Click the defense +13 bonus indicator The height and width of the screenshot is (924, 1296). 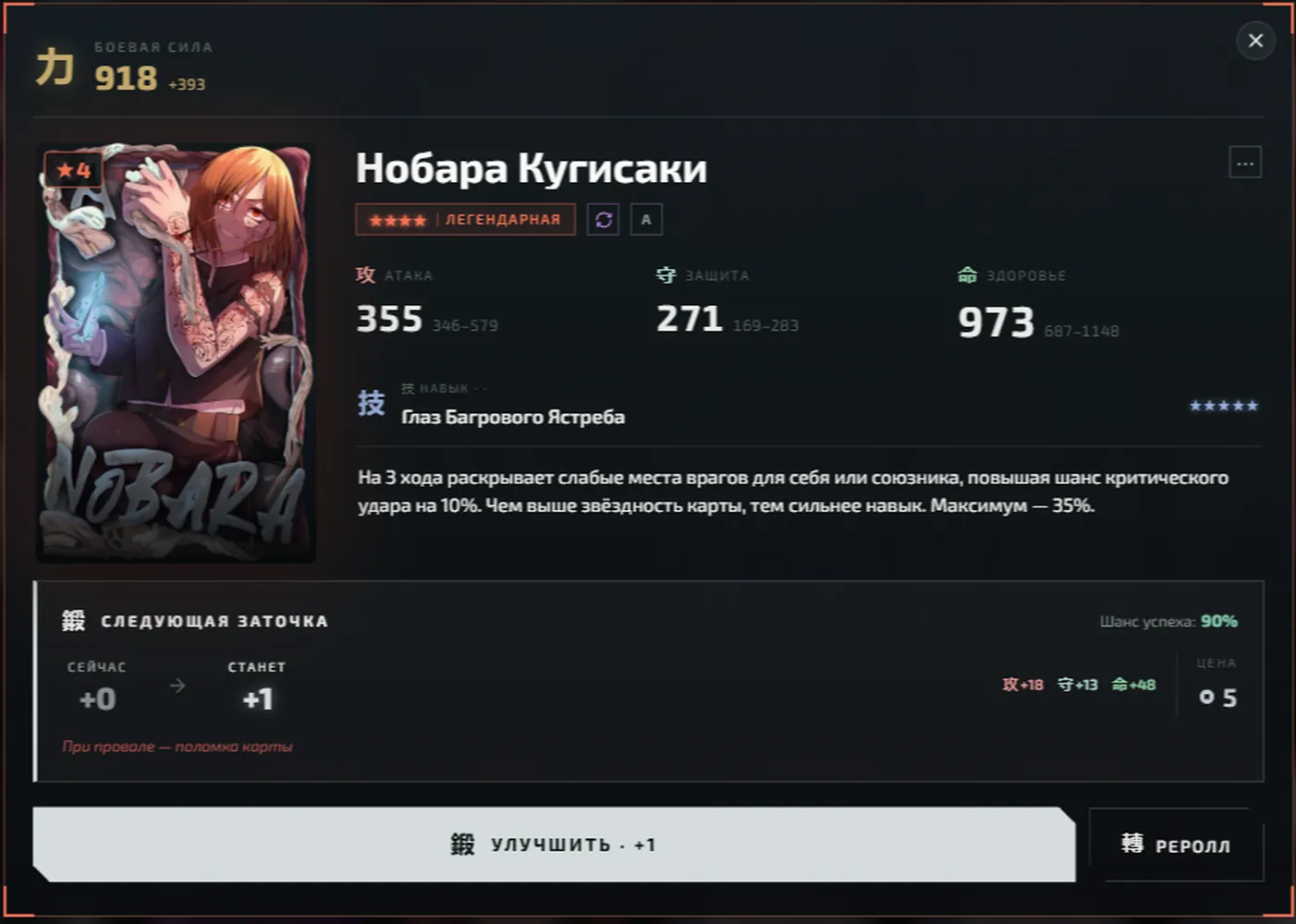(x=1078, y=685)
